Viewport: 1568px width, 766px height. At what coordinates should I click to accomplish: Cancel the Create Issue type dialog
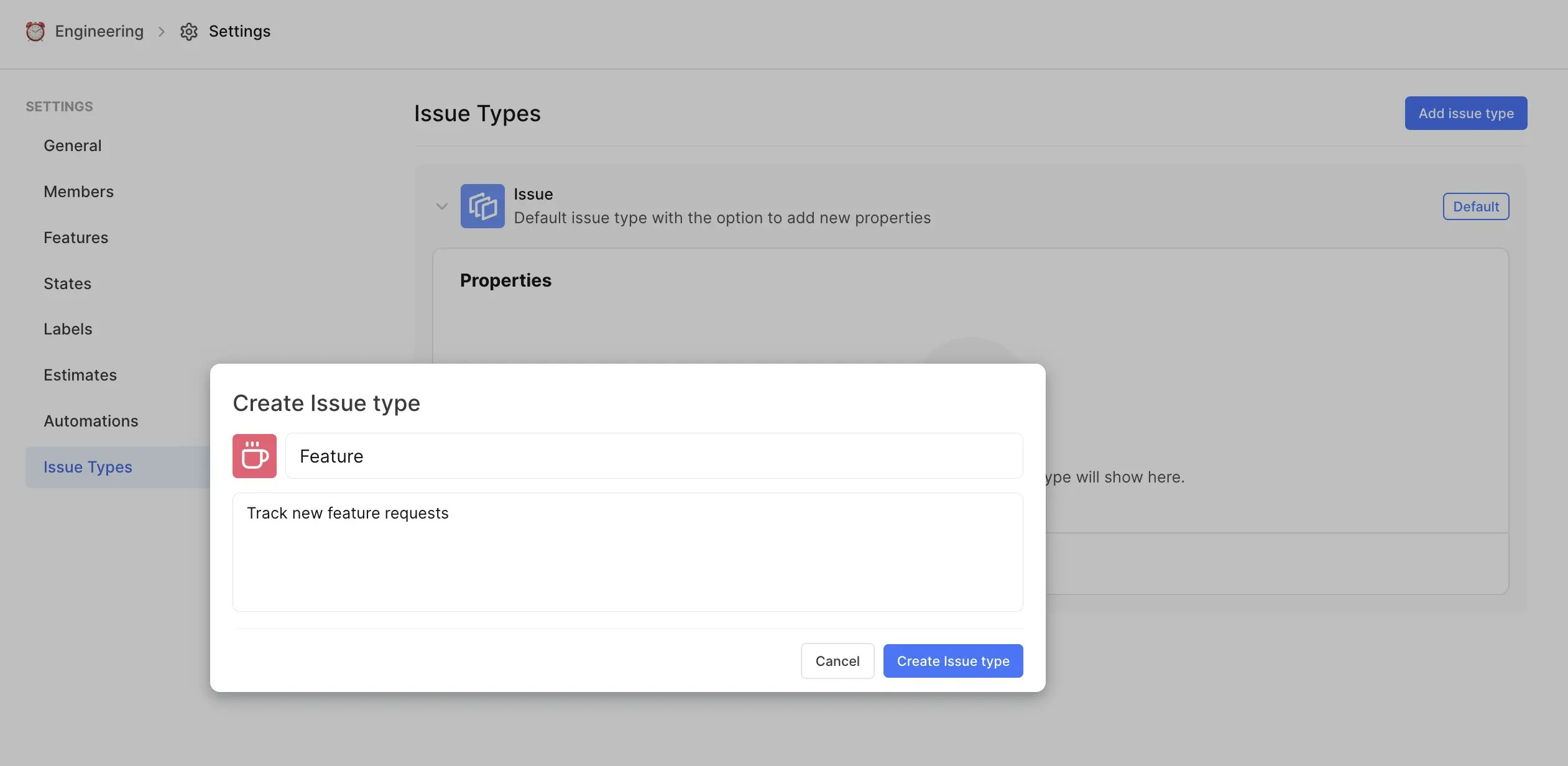coord(837,660)
